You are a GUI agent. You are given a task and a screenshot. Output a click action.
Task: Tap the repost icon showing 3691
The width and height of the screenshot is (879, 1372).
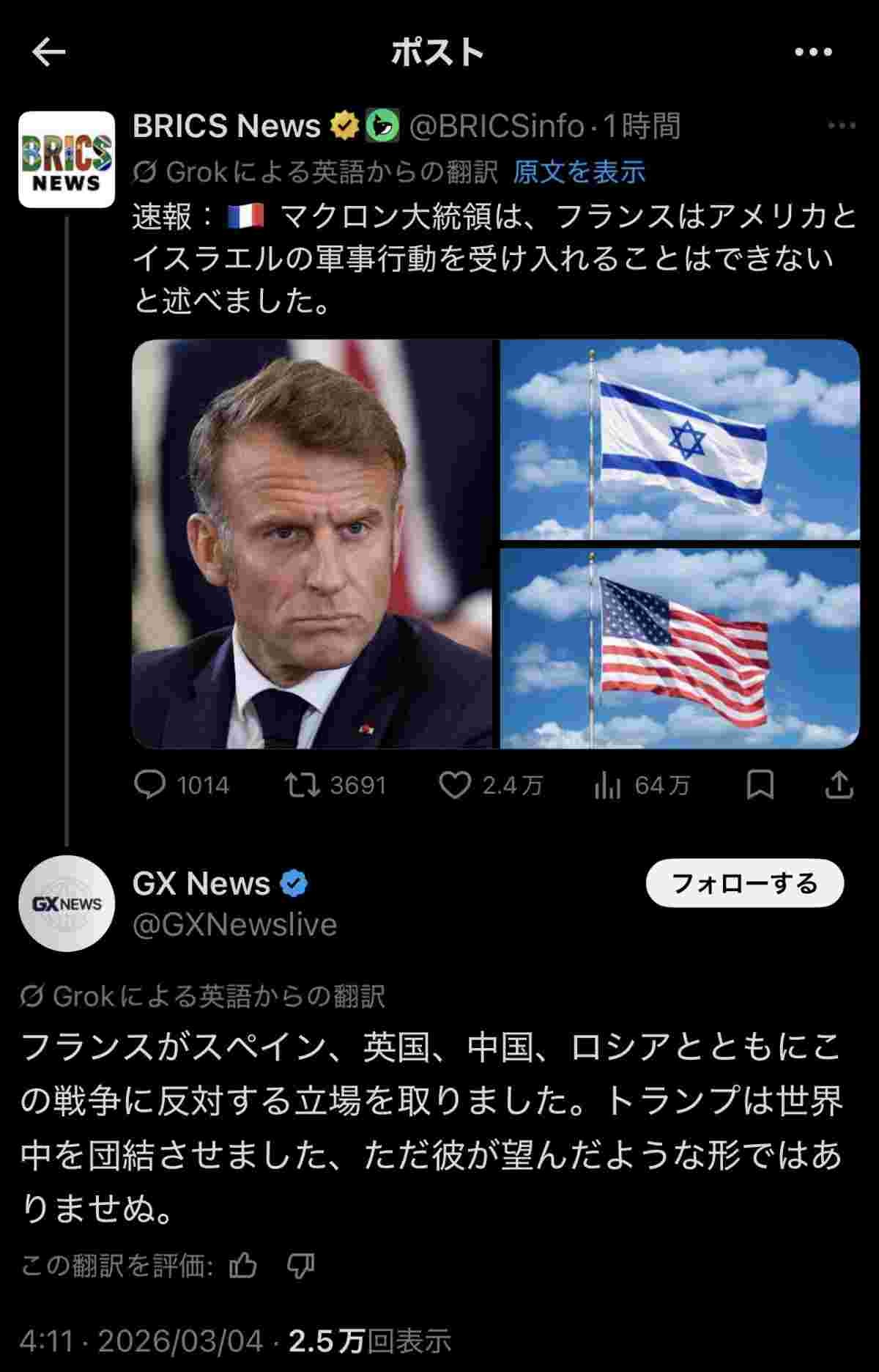pyautogui.click(x=302, y=785)
